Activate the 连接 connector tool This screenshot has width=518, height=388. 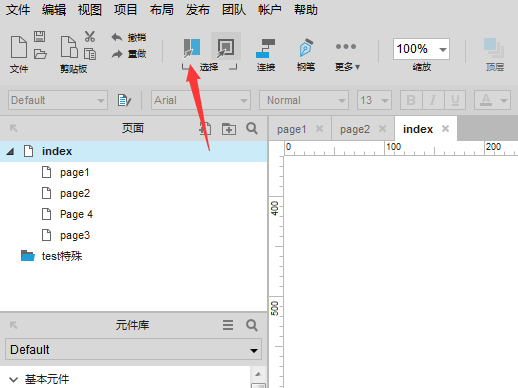pos(266,54)
